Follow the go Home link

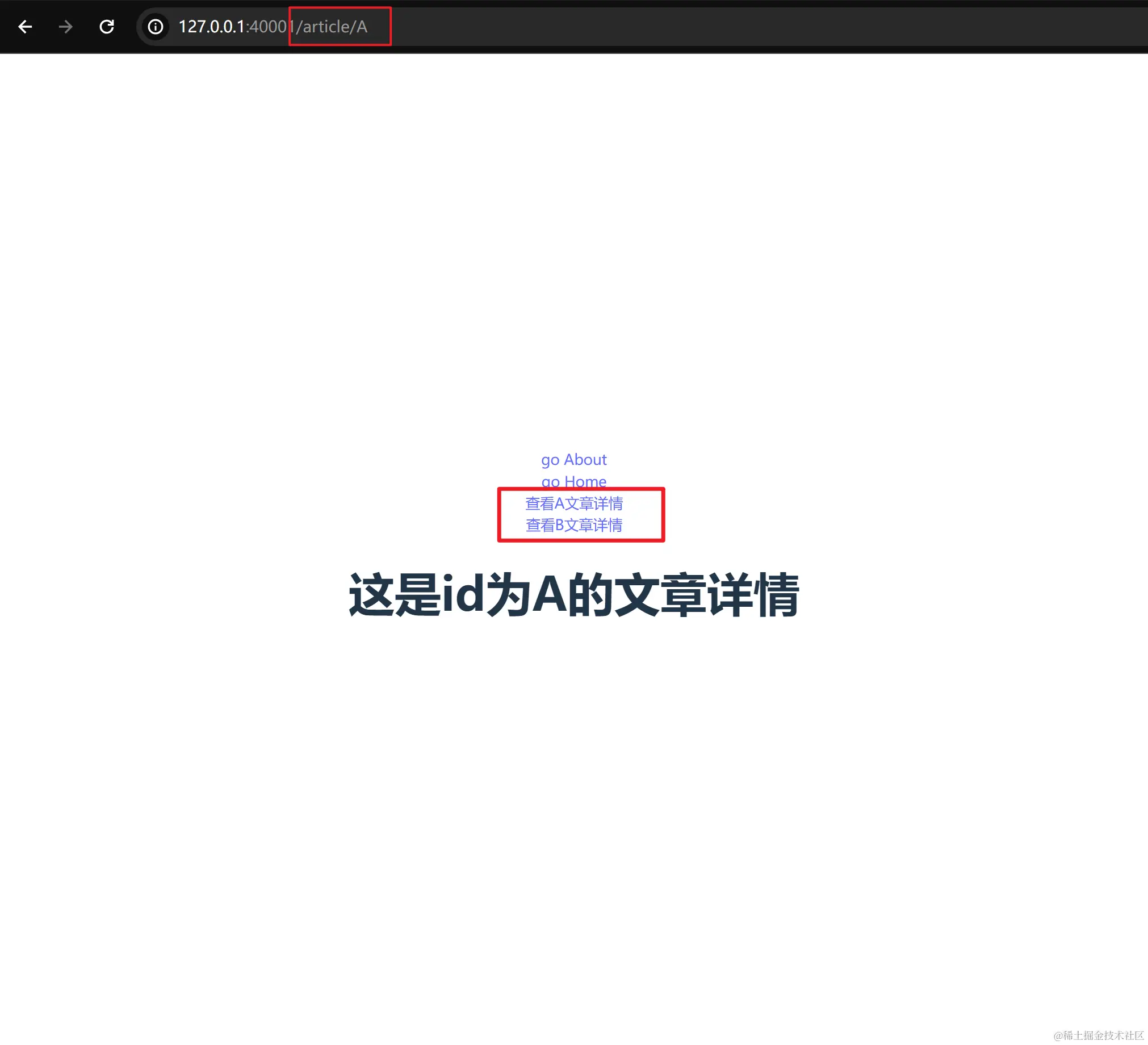point(573,481)
